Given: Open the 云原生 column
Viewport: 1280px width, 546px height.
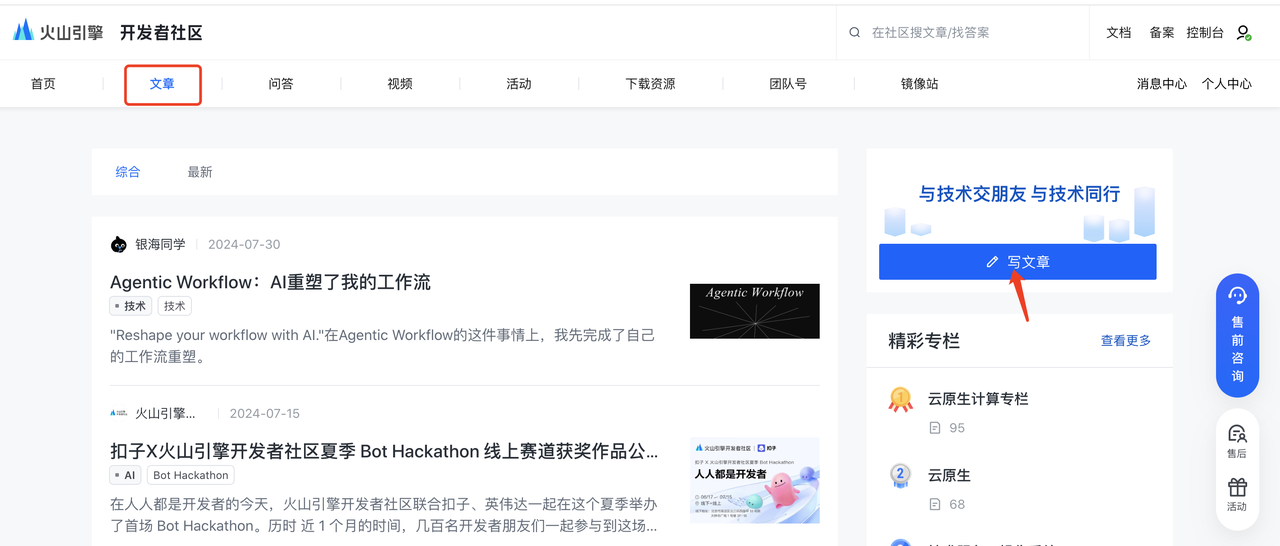Looking at the screenshot, I should [949, 475].
